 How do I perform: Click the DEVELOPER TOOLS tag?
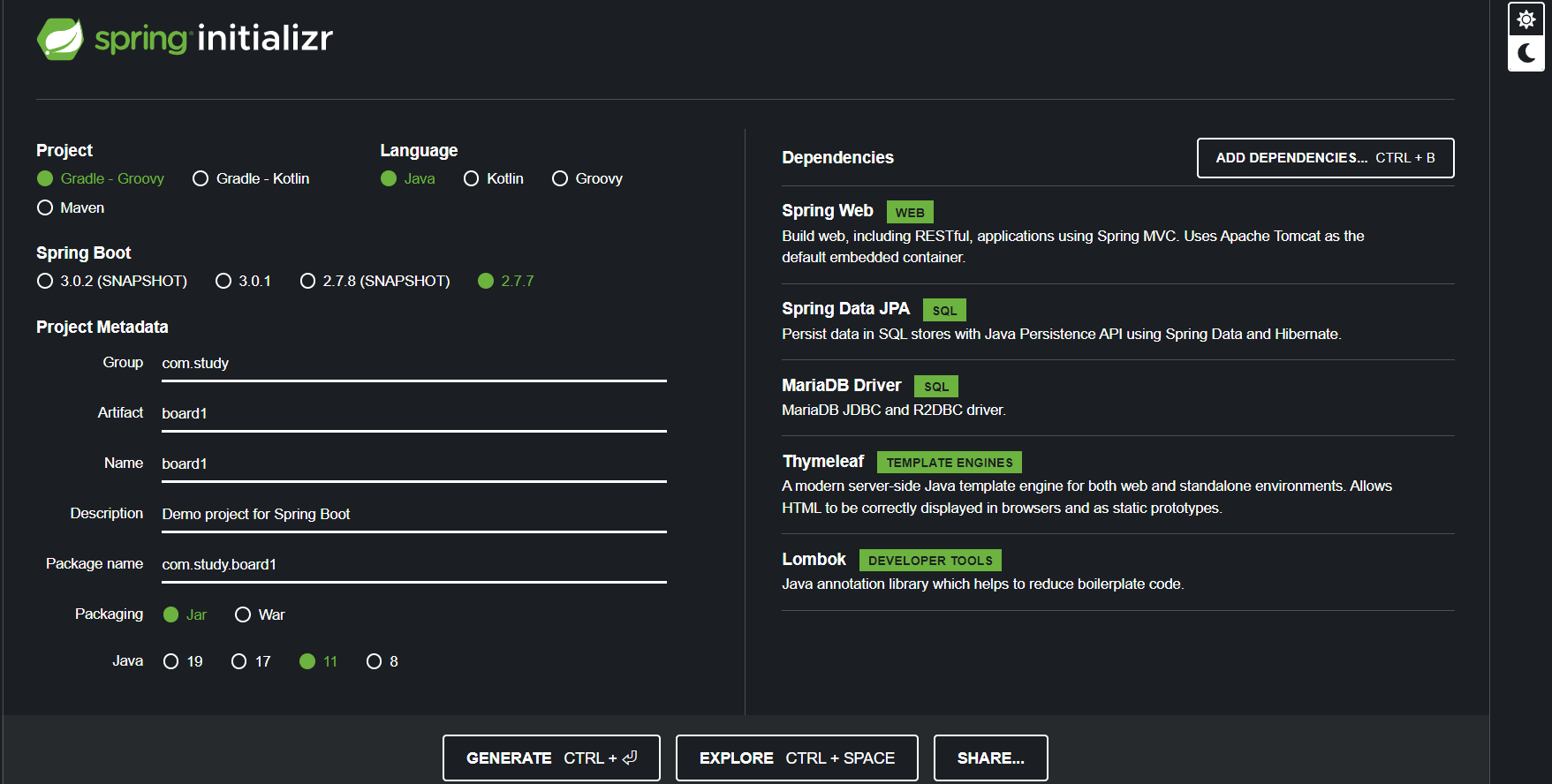coord(930,560)
